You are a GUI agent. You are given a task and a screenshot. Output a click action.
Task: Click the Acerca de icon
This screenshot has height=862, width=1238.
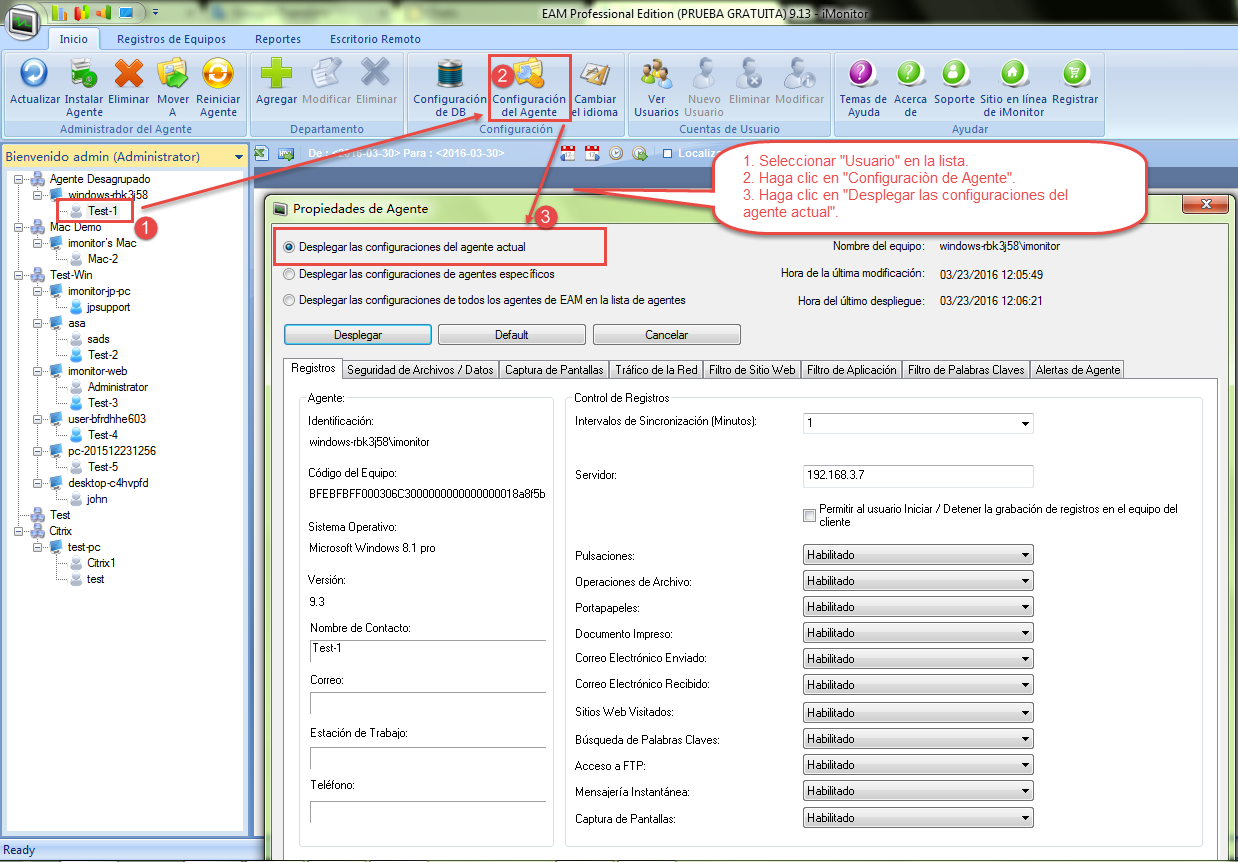(910, 73)
